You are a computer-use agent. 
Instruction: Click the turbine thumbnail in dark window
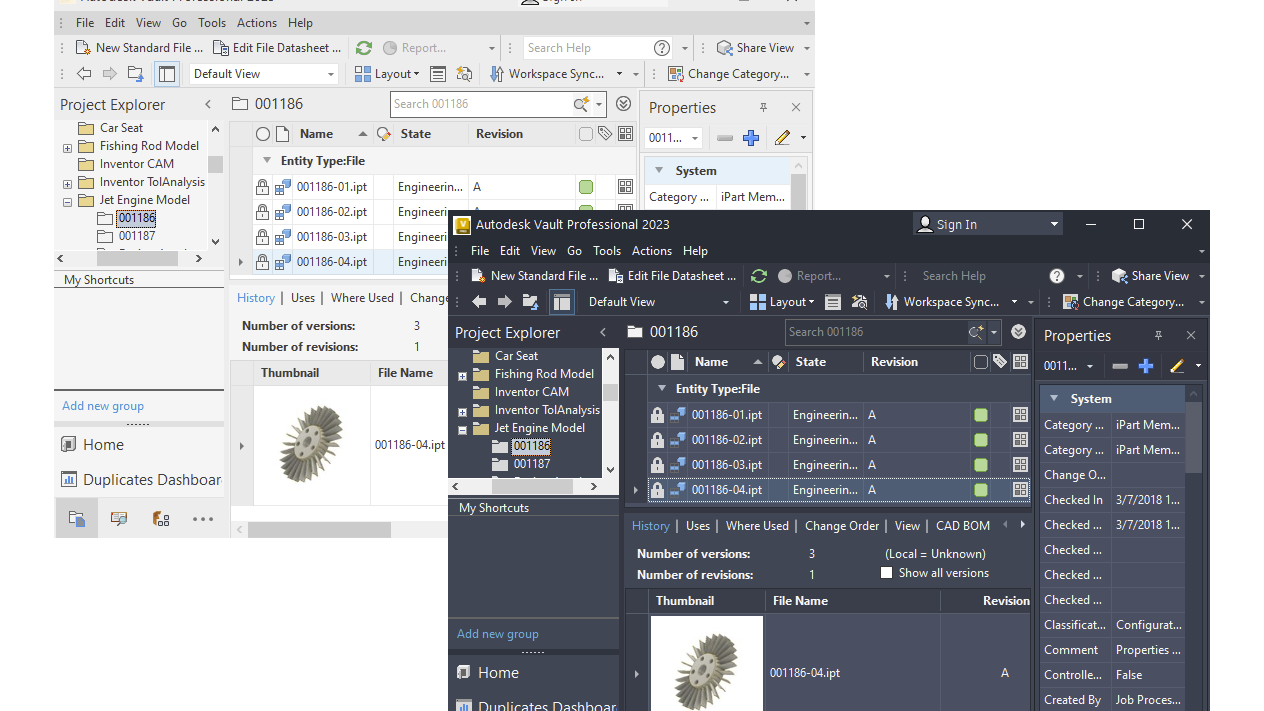[707, 664]
